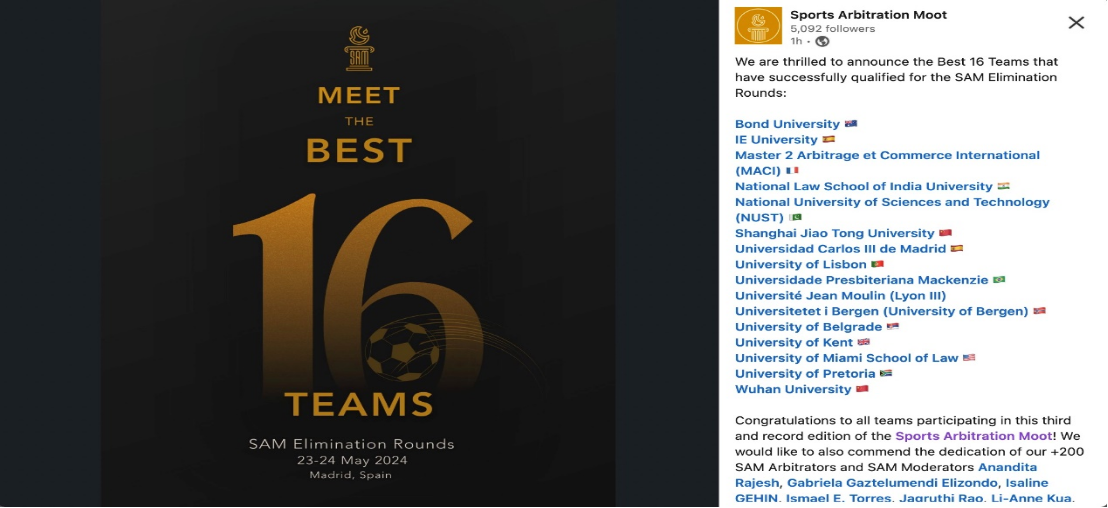
Task: Open the University of Belgrade link
Action: (808, 326)
